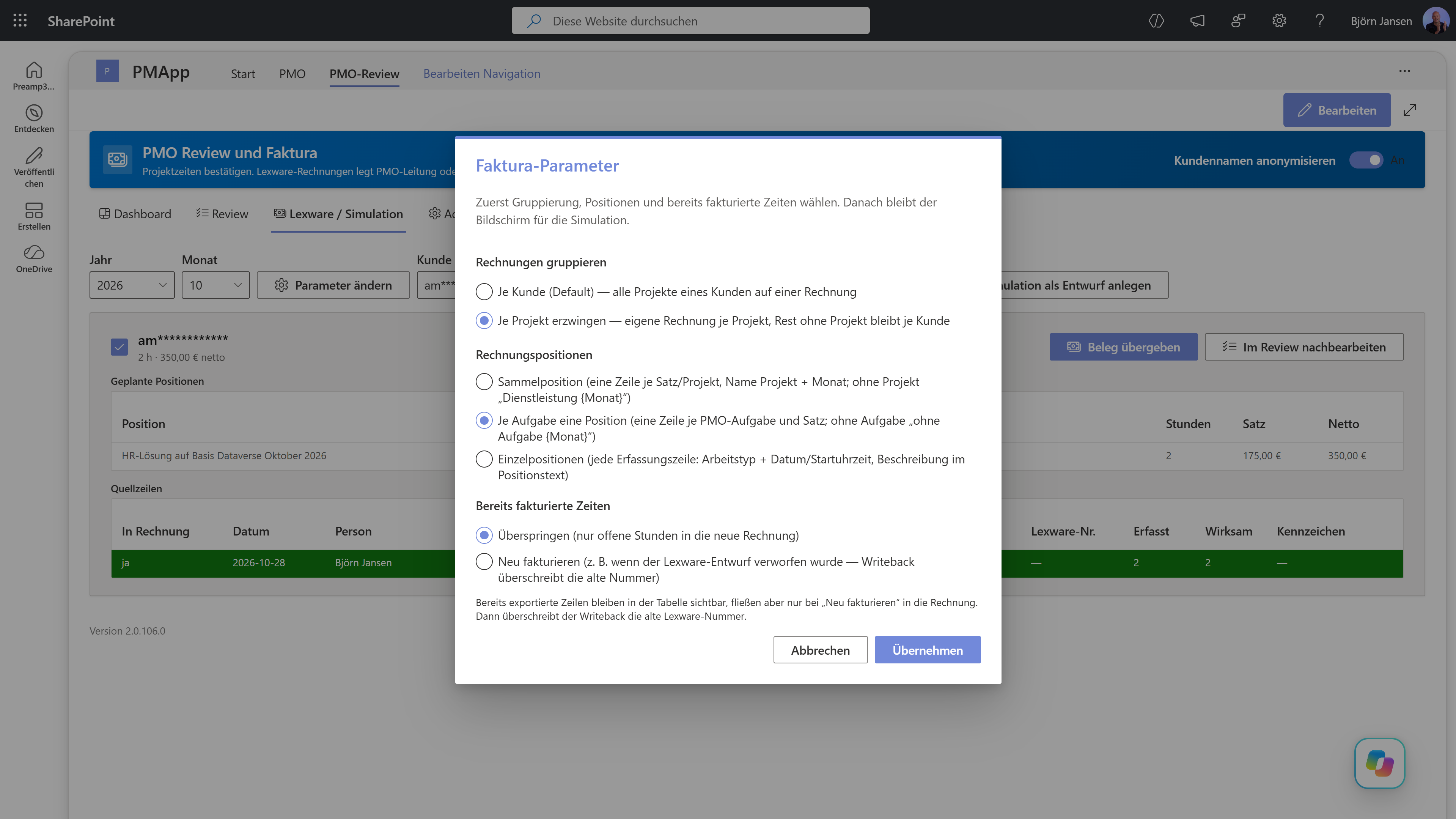This screenshot has width=1456, height=819.
Task: Open Start in site navigation
Action: (x=243, y=74)
